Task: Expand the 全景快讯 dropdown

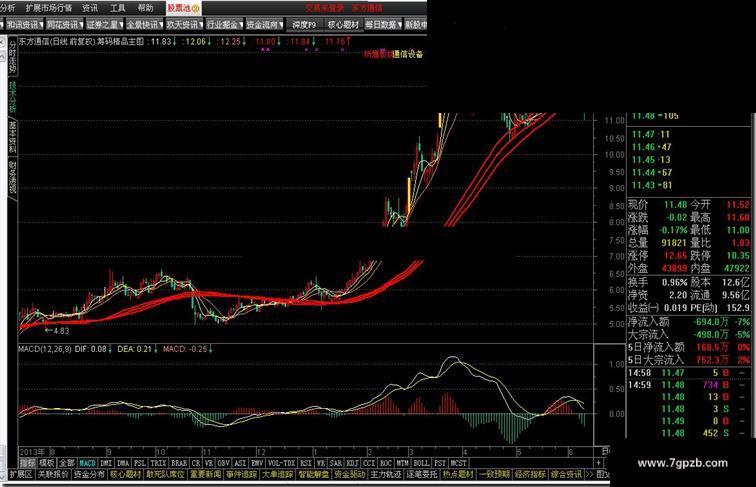Action: (145, 24)
